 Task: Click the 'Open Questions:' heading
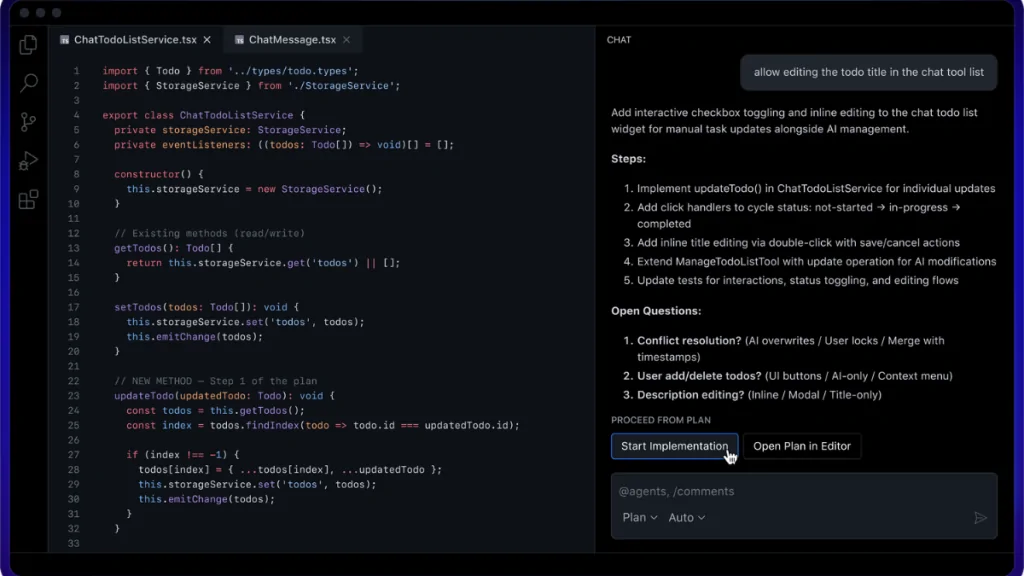(x=656, y=311)
